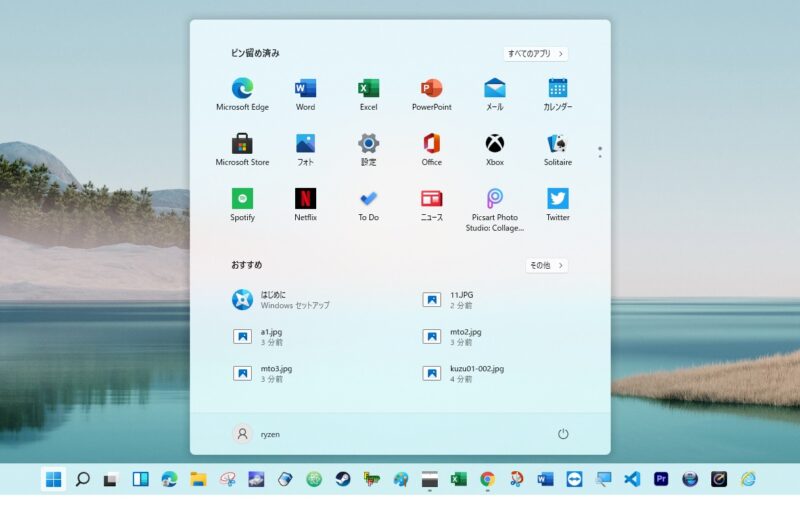Viewport: 800px width, 508px height.
Task: Click the Windows Start button on taskbar
Action: 54,479
